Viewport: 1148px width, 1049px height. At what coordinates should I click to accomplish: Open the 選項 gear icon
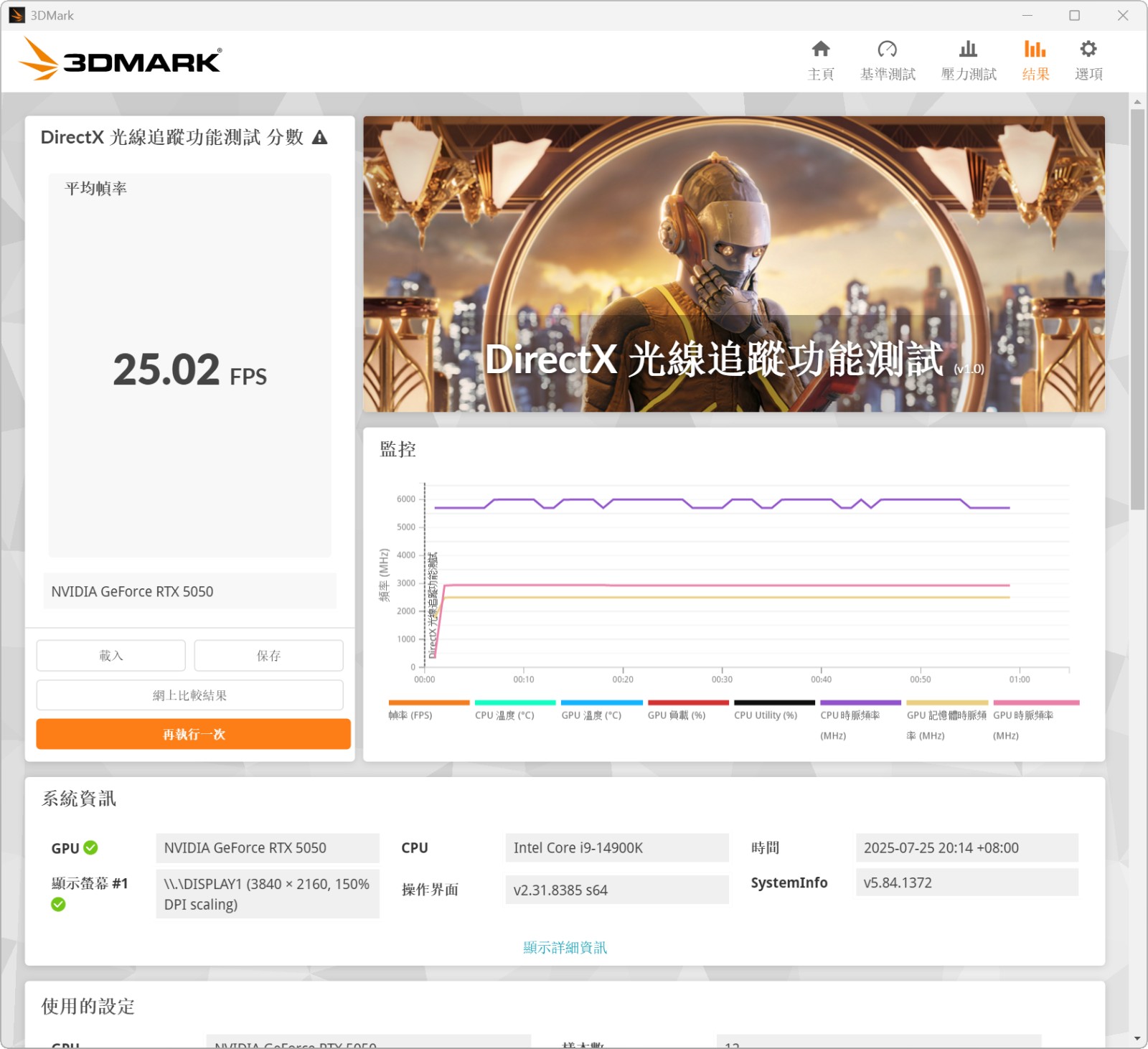tap(1088, 50)
